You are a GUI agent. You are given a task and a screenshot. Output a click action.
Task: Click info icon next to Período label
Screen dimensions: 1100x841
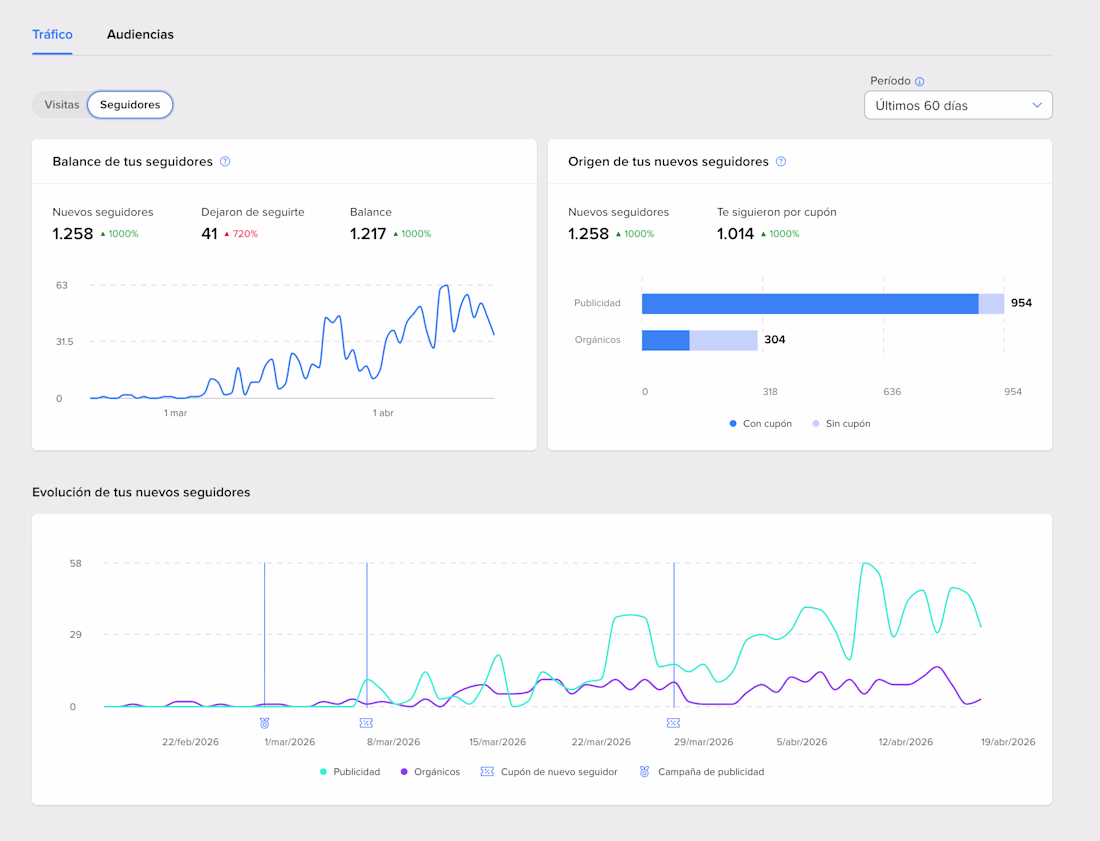pyautogui.click(x=920, y=82)
